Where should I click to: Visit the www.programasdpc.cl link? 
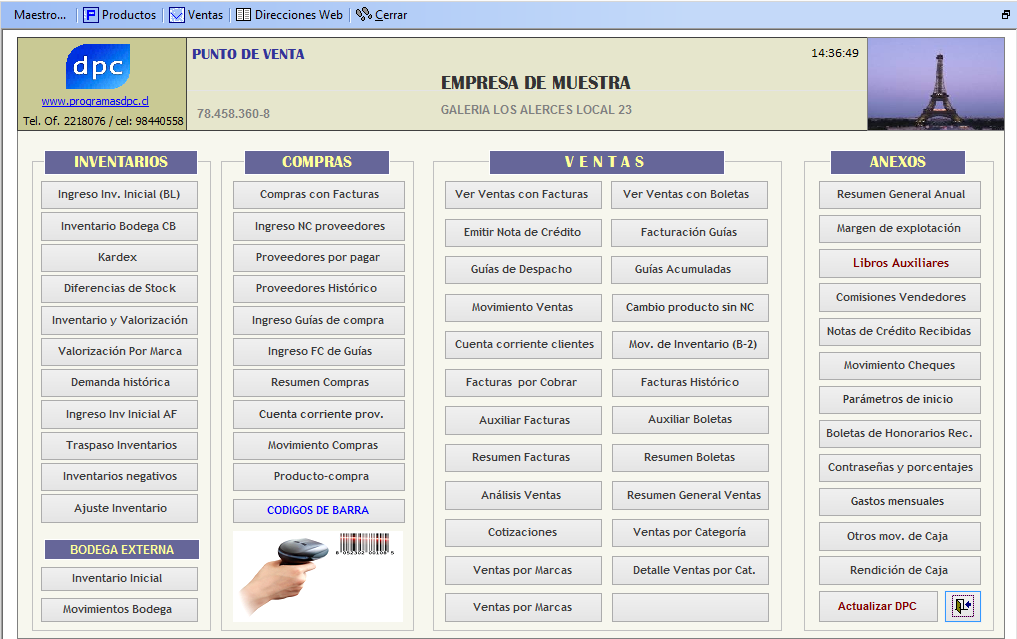pyautogui.click(x=96, y=100)
